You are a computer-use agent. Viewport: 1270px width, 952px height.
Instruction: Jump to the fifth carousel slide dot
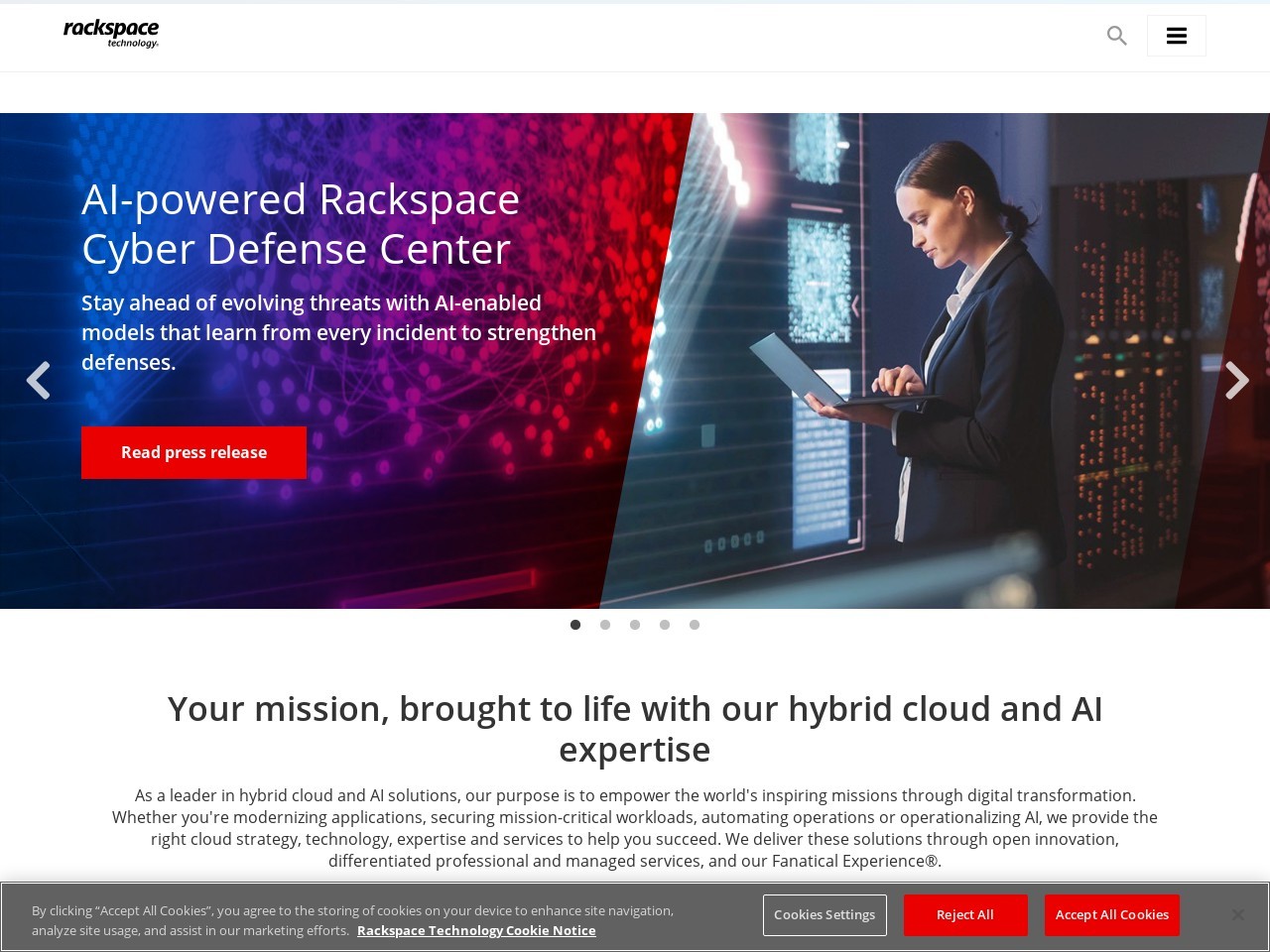click(695, 625)
